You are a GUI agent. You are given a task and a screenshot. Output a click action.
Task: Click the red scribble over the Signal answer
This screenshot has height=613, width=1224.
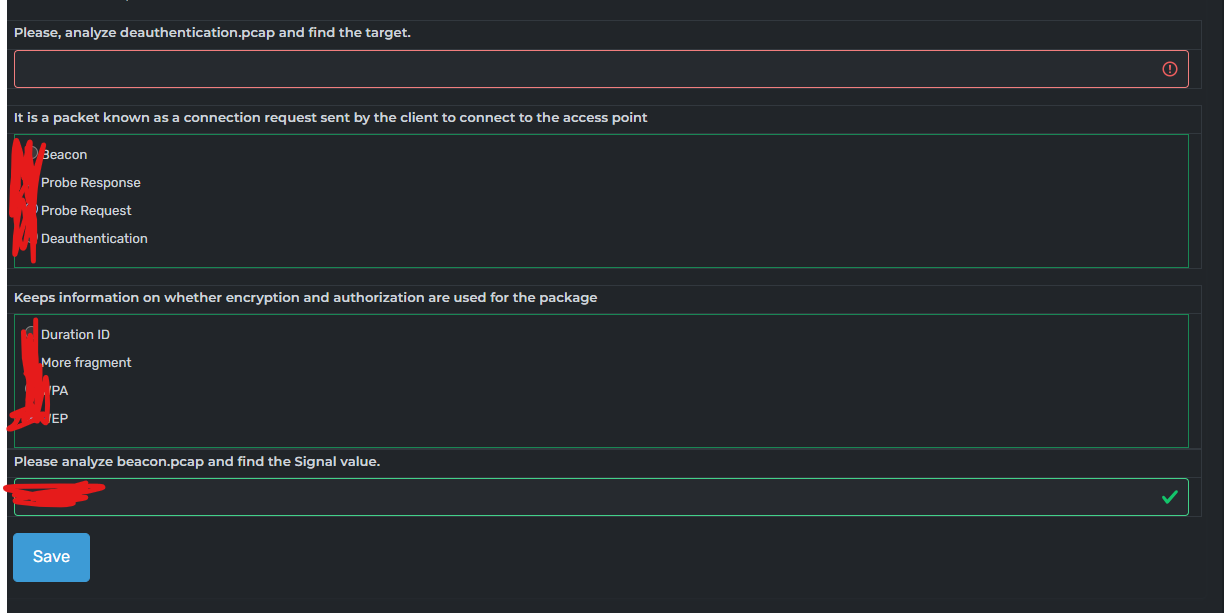(55, 492)
